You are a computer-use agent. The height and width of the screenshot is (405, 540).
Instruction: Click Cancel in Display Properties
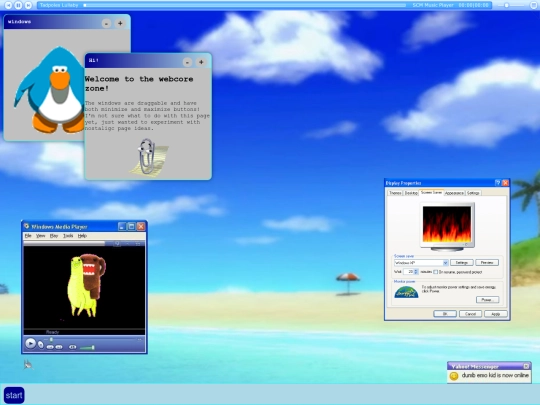[470, 314]
